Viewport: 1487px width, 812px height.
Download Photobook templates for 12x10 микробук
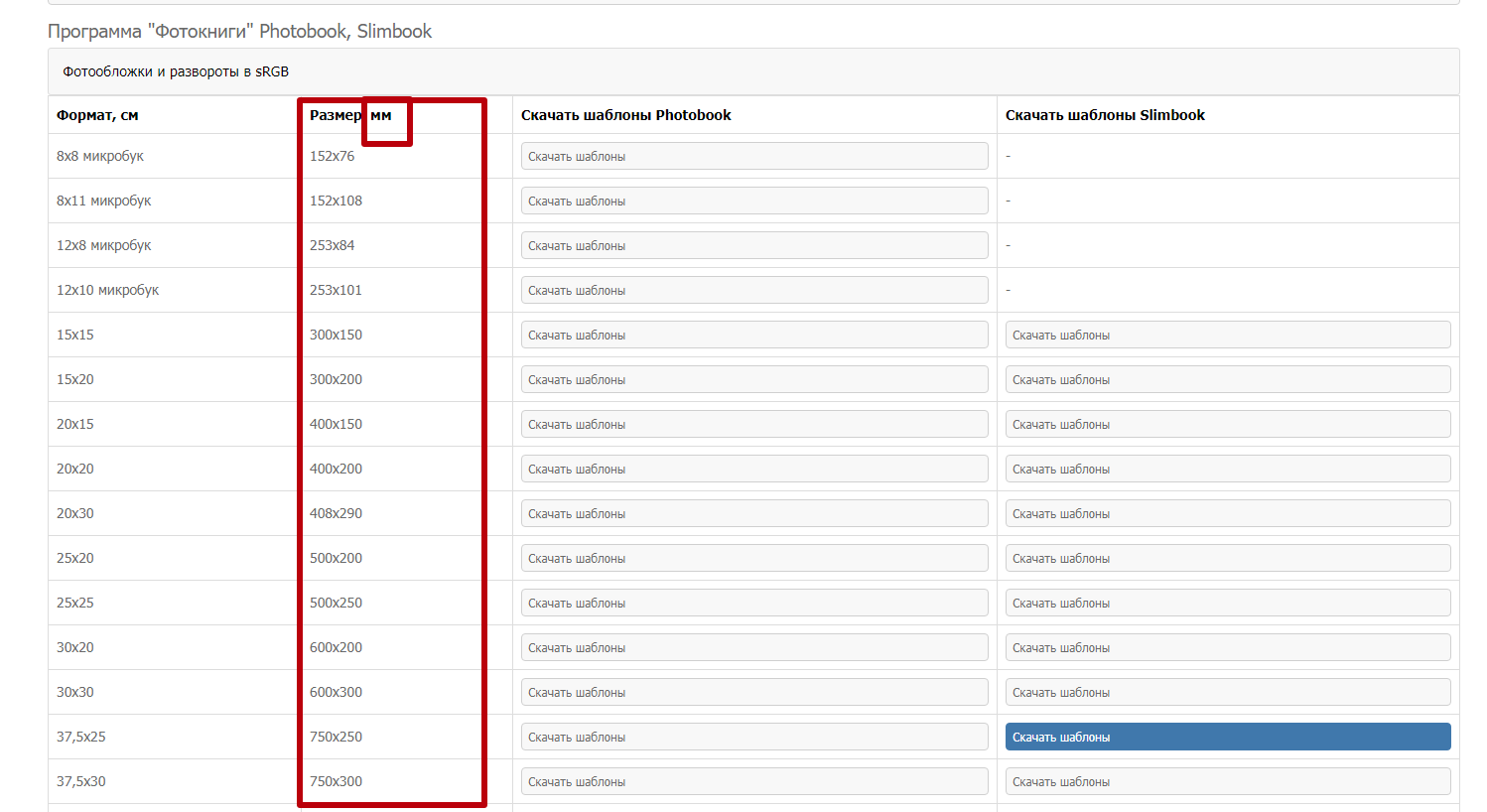tap(753, 290)
